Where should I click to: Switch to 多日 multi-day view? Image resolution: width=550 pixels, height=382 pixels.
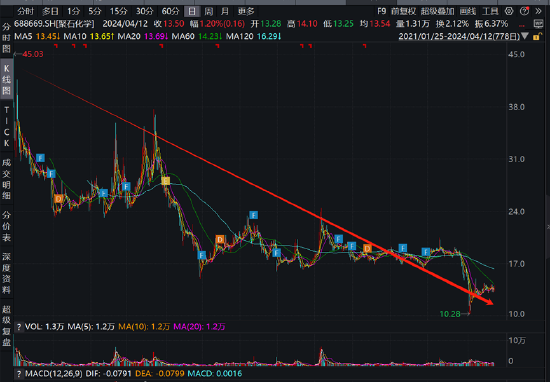click(50, 12)
